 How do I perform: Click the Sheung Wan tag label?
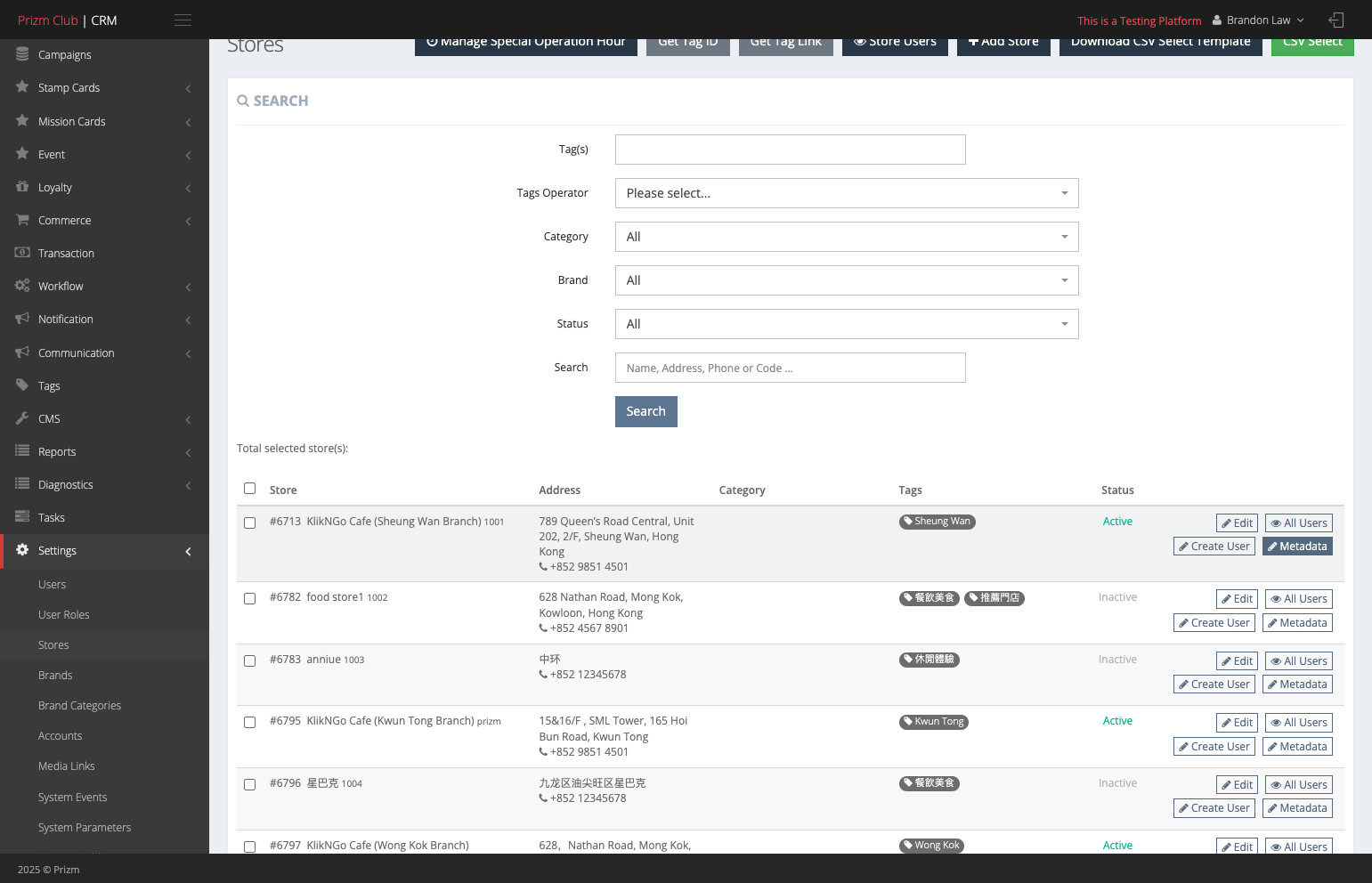tap(938, 522)
